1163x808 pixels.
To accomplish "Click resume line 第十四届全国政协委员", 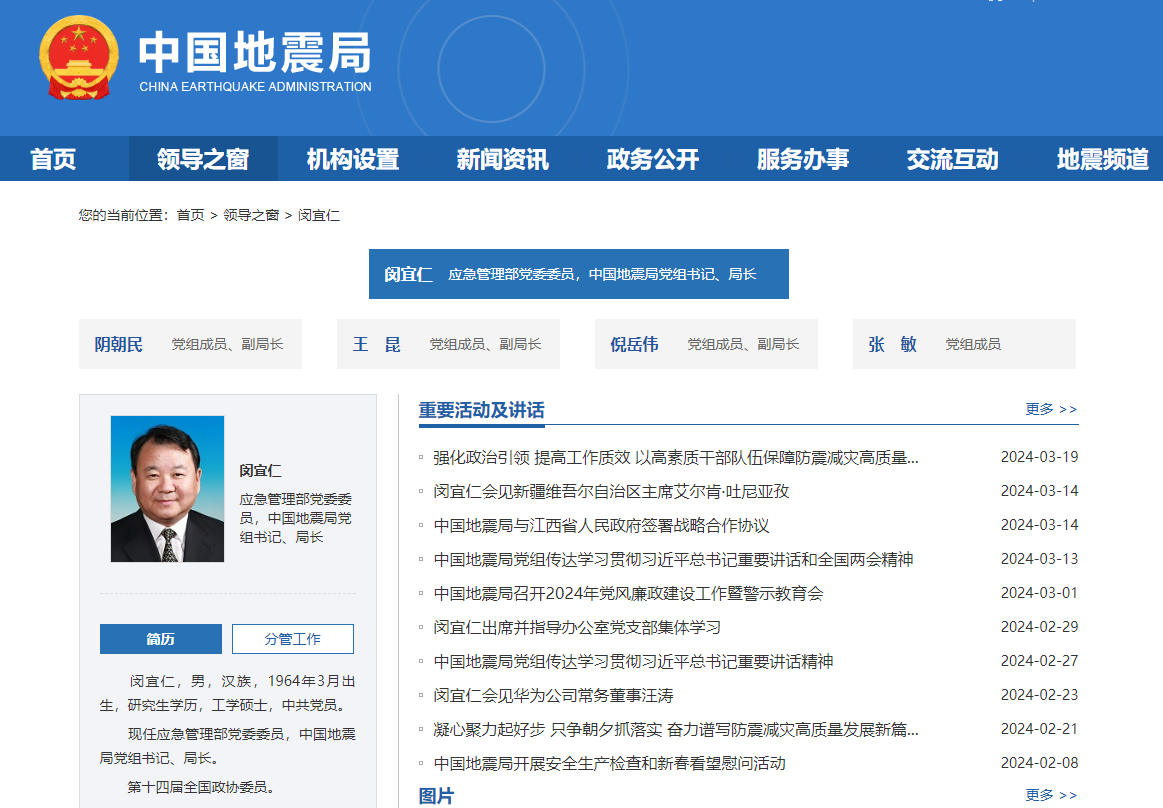I will click(202, 787).
